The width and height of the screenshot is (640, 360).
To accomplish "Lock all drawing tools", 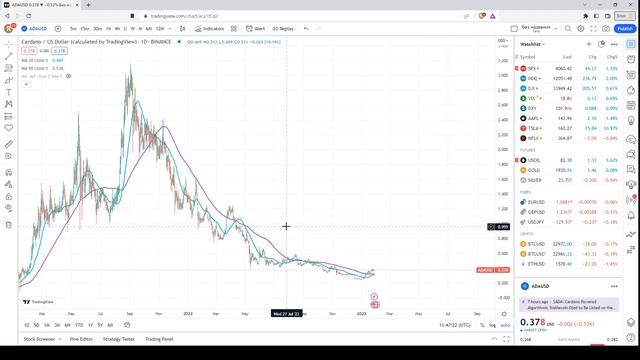I will [9, 196].
